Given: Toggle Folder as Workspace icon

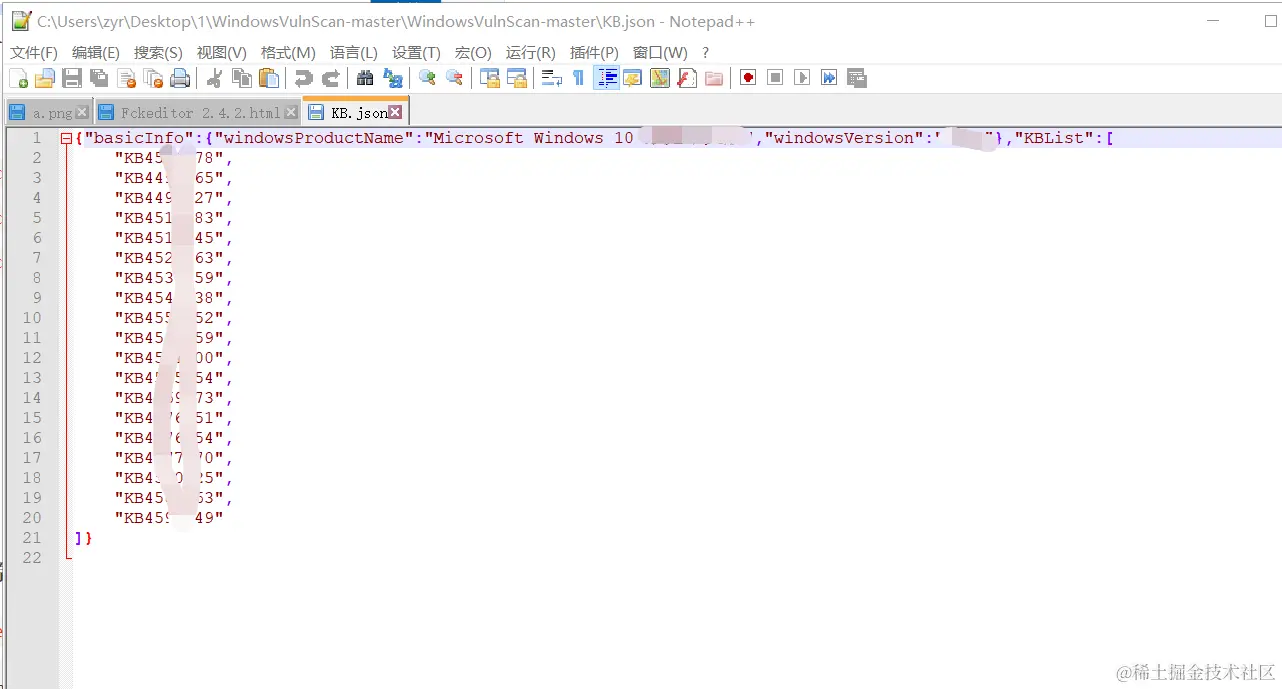Looking at the screenshot, I should pyautogui.click(x=714, y=78).
